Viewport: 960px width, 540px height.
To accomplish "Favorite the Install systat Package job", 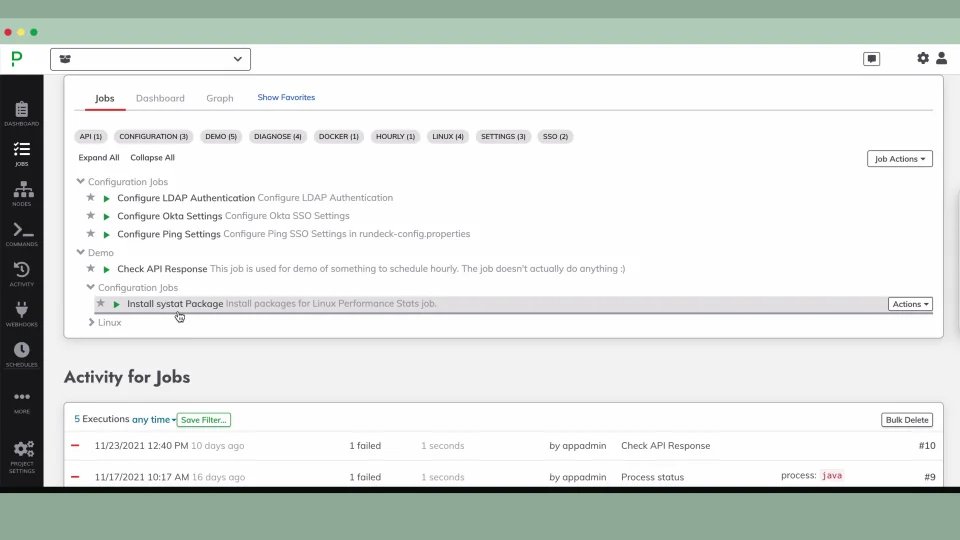I will coord(100,303).
